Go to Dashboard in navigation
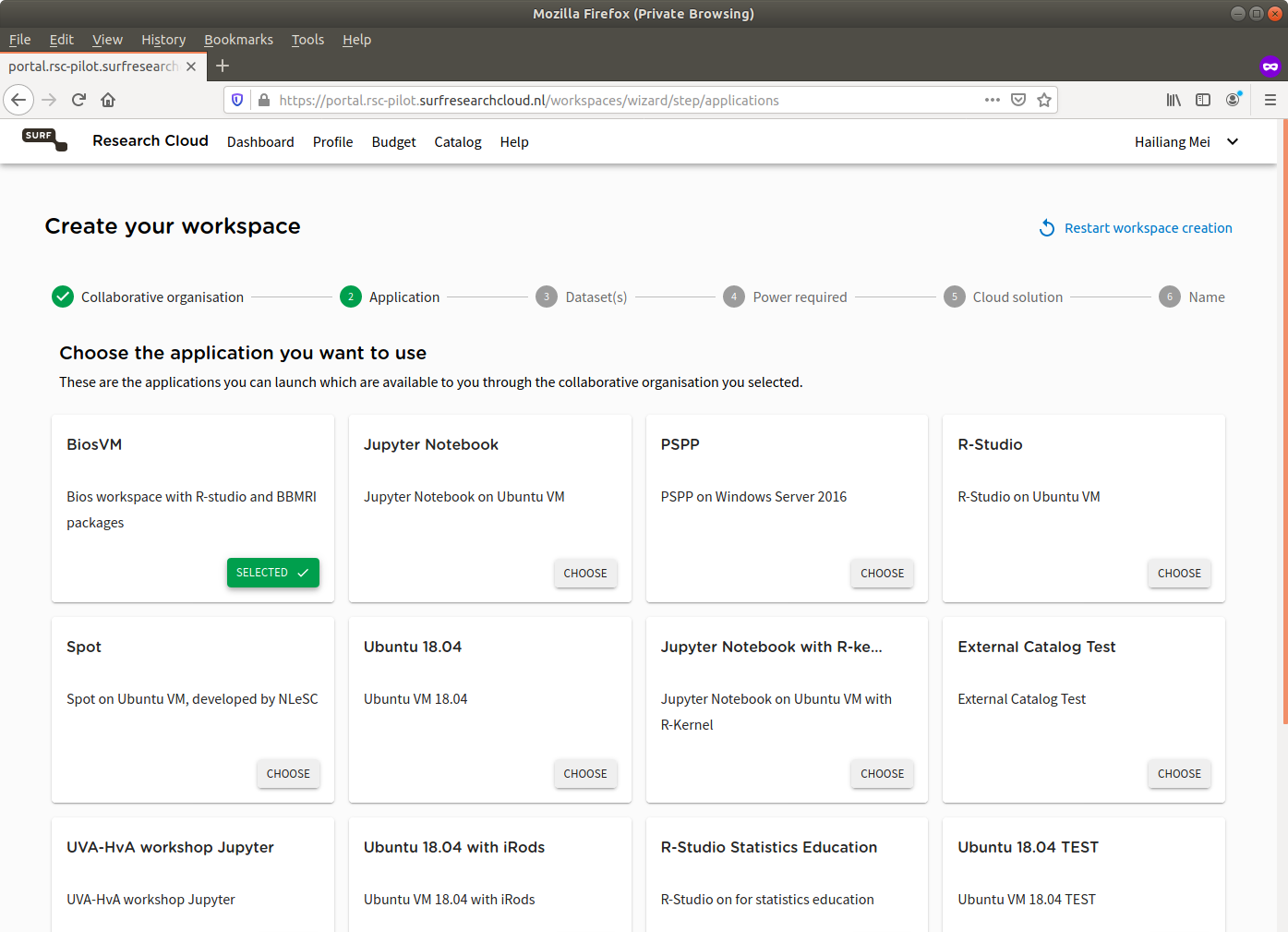 coord(260,142)
